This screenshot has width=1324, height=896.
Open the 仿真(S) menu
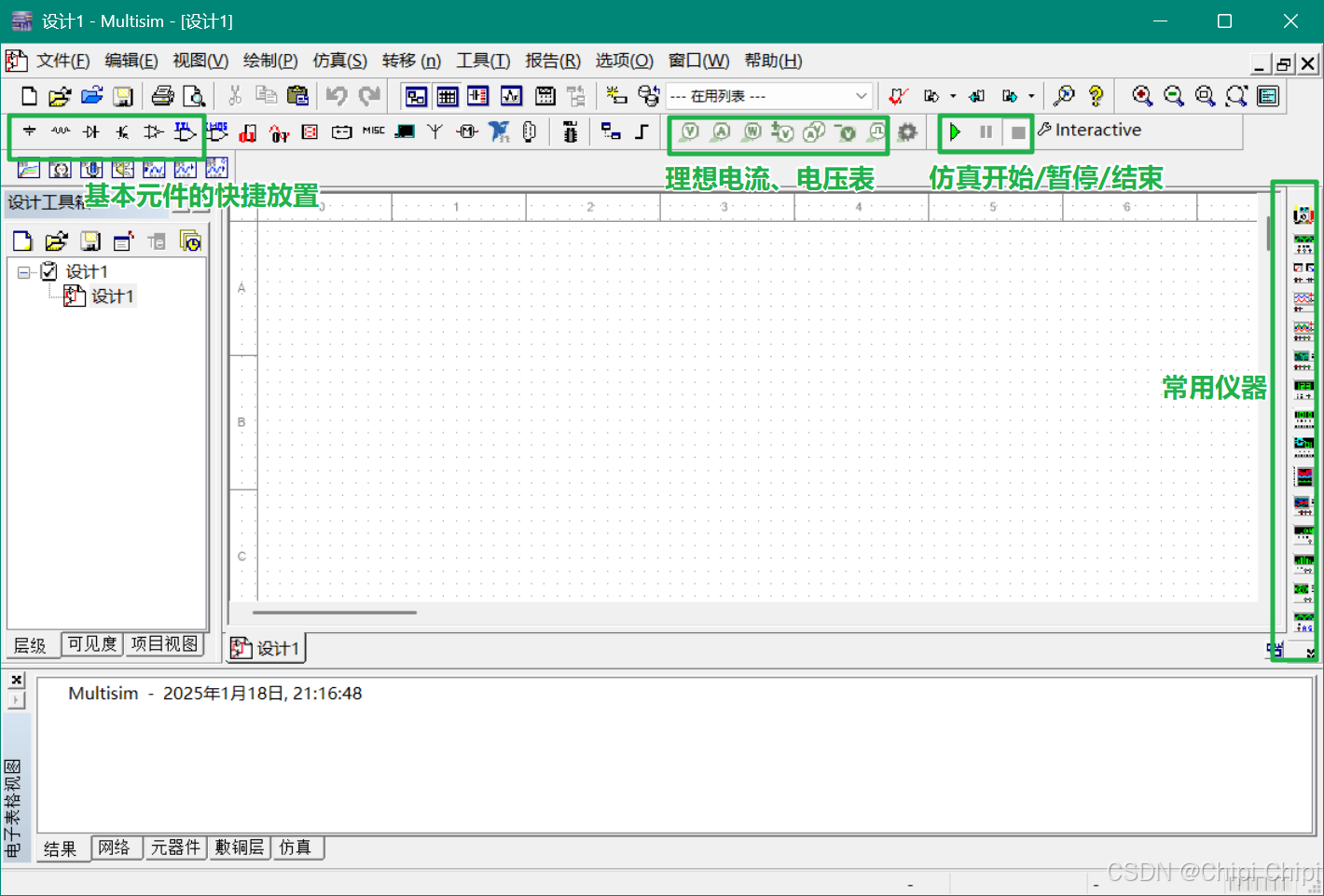(339, 61)
